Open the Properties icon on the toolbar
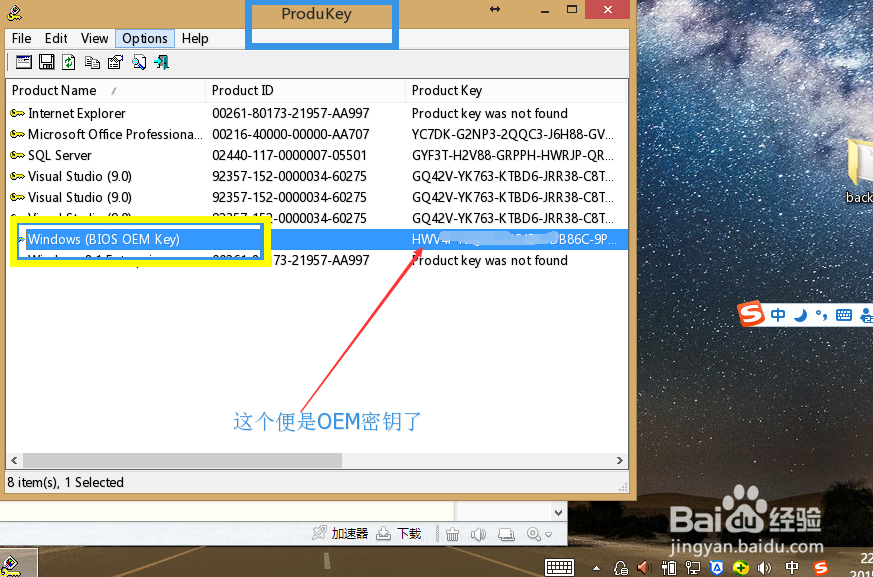Viewport: 873px width, 577px height. pyautogui.click(x=114, y=61)
